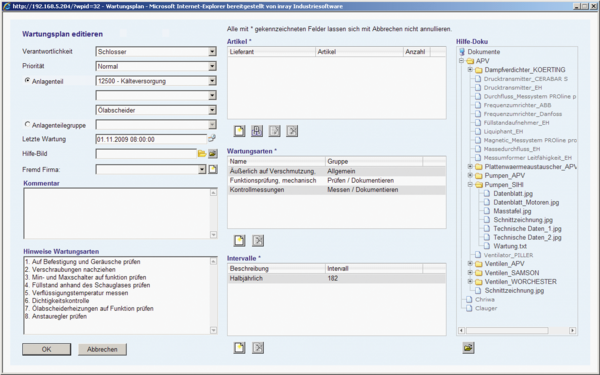Create new Fremd Firma icon

pos(213,169)
